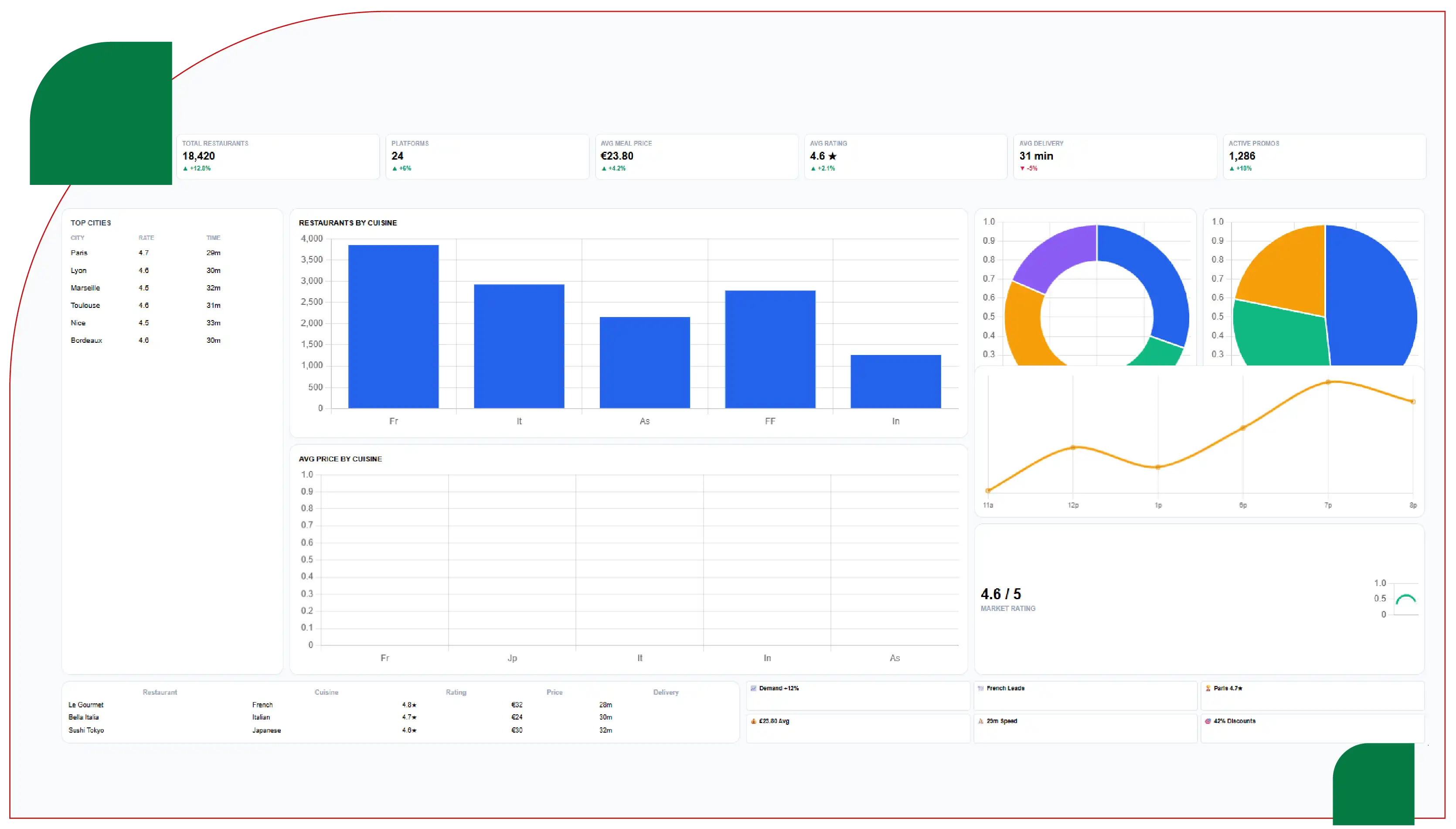1456x829 pixels.
Task: Click the chart icon beside Demand +12%
Action: [753, 689]
